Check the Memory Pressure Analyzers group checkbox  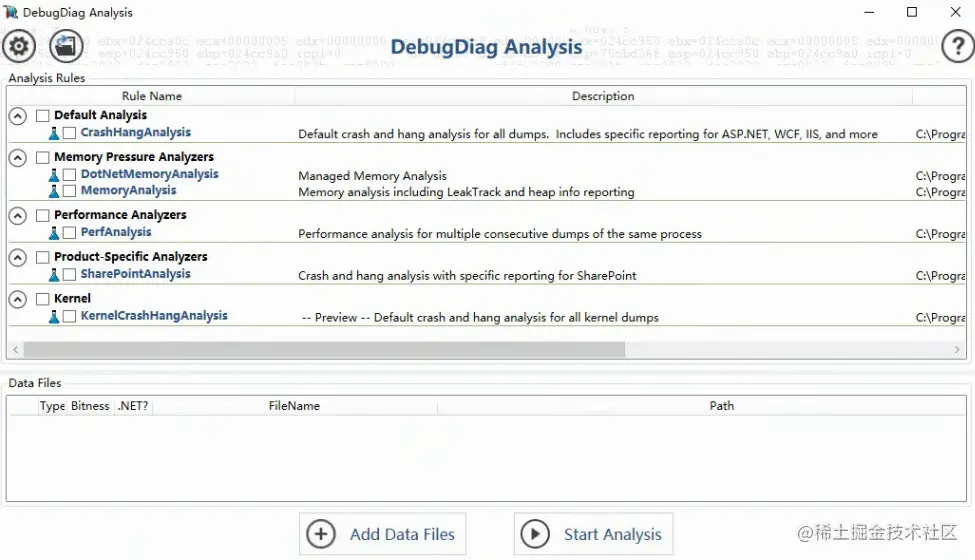tap(42, 157)
